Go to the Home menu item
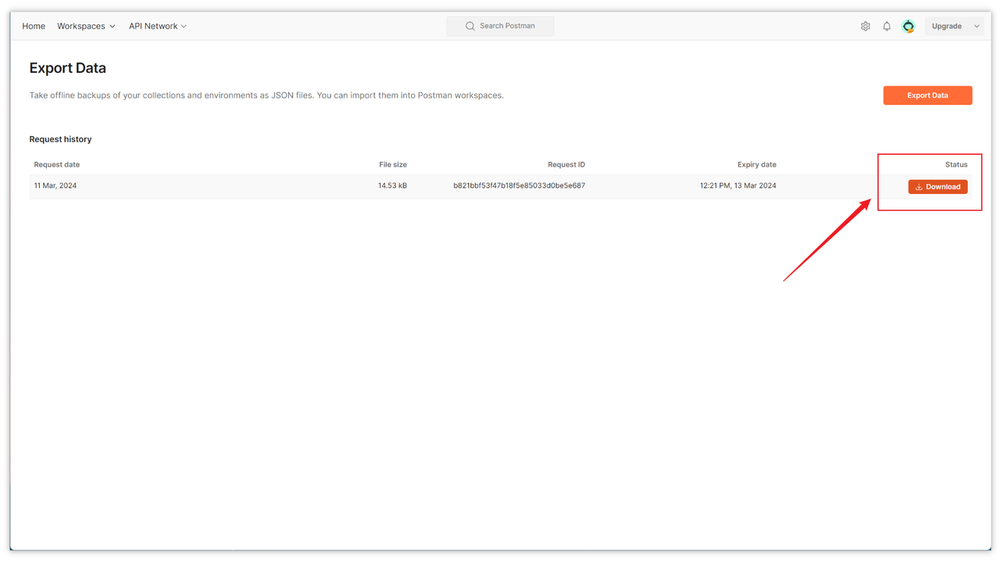The image size is (1000, 565). [x=34, y=26]
